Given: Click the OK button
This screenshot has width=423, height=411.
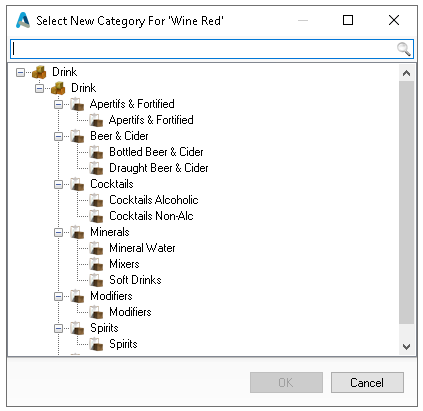Looking at the screenshot, I should (286, 382).
